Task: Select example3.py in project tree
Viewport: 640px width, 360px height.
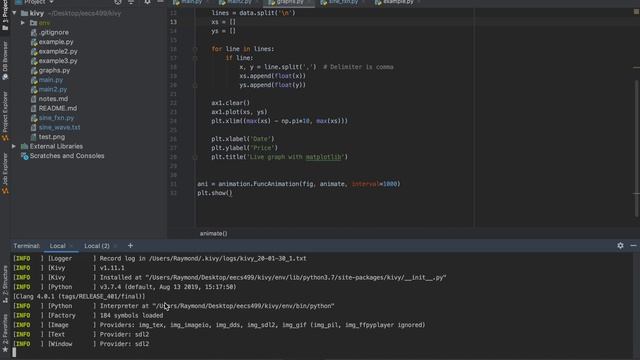Action: pos(58,61)
